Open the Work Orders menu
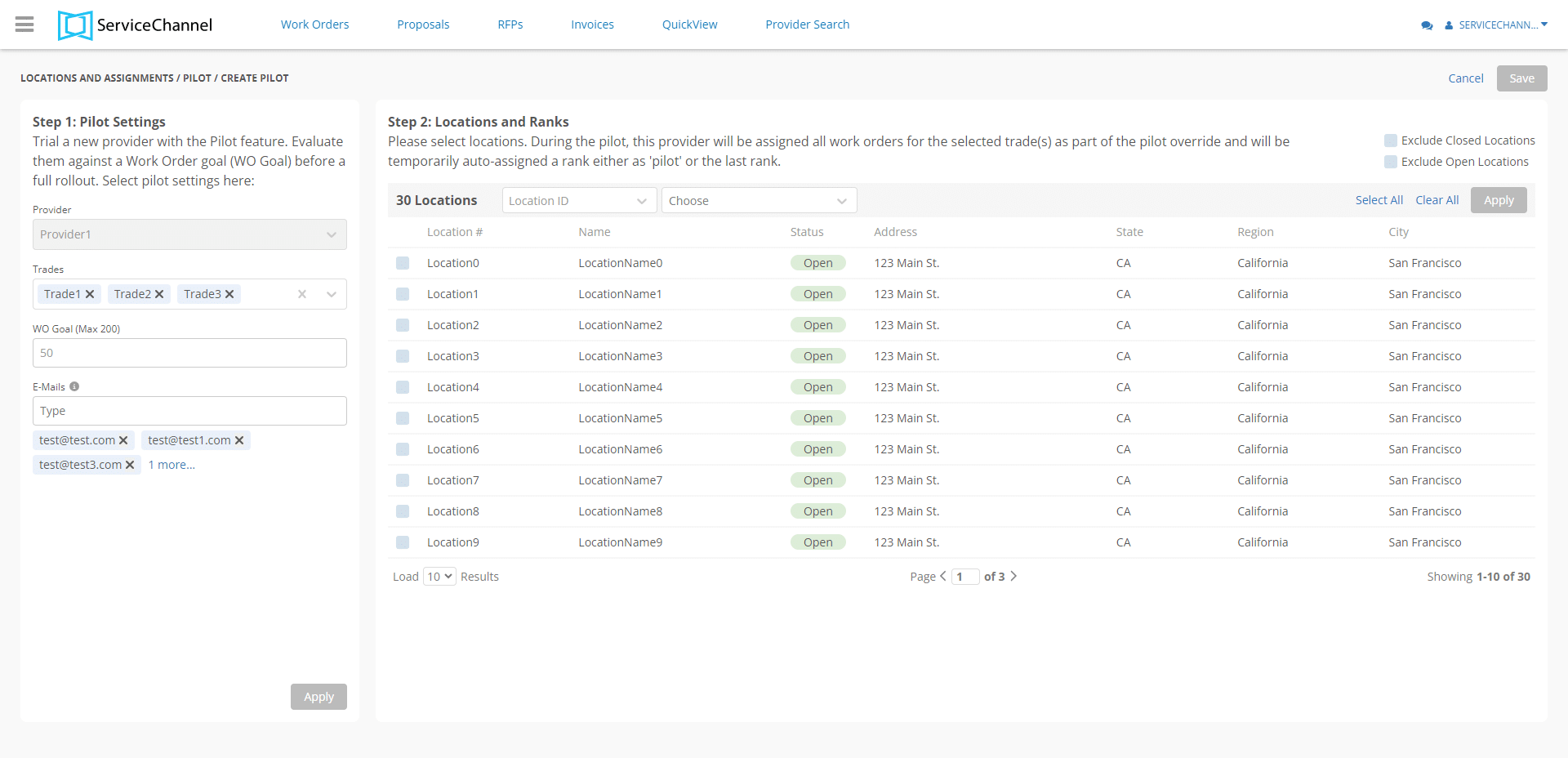 click(314, 25)
